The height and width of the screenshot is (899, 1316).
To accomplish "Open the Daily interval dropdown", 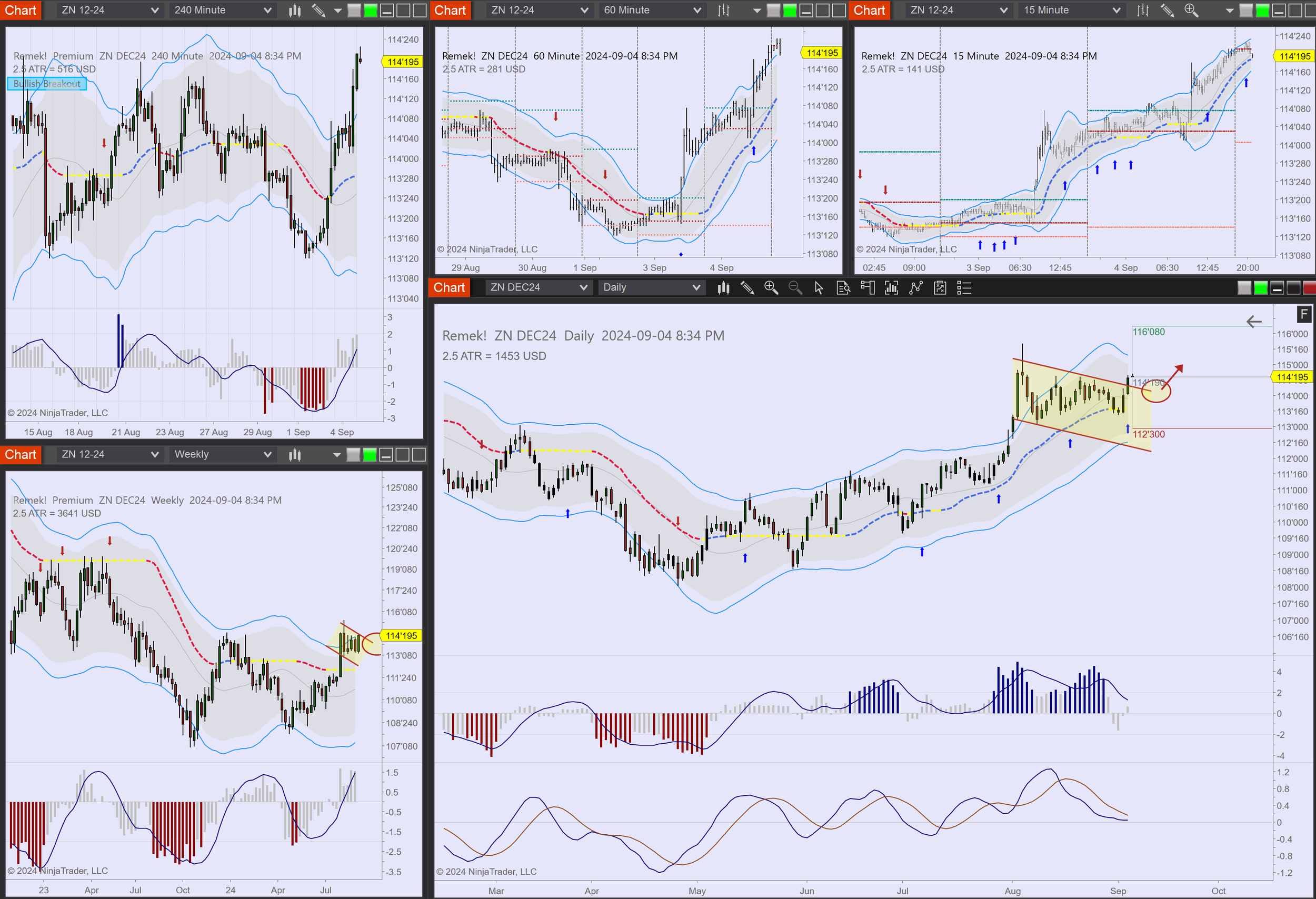I will (651, 287).
